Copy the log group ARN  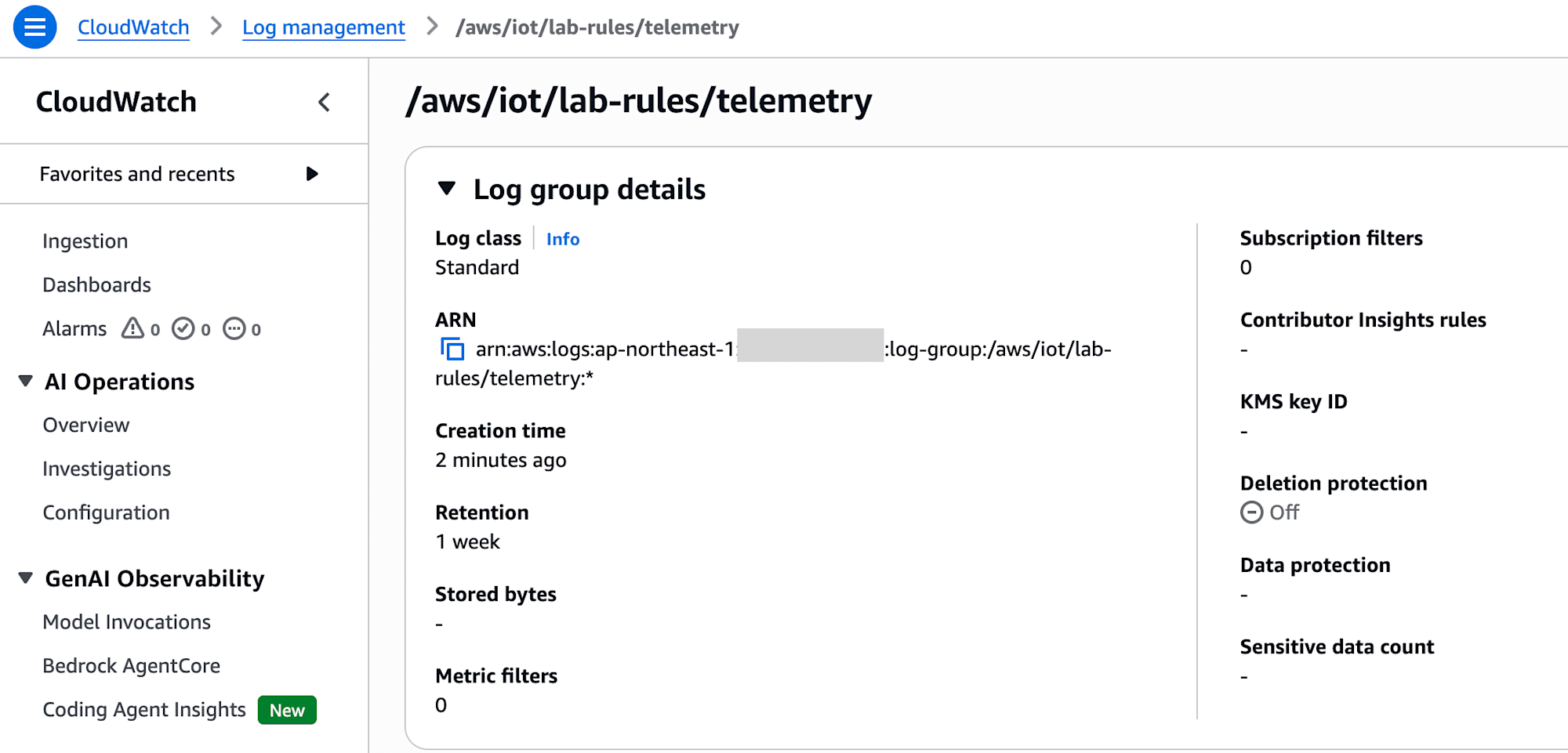click(x=452, y=349)
